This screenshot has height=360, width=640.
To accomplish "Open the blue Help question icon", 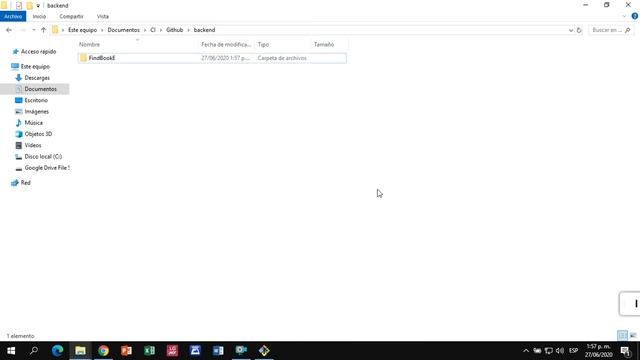I will click(x=635, y=16).
